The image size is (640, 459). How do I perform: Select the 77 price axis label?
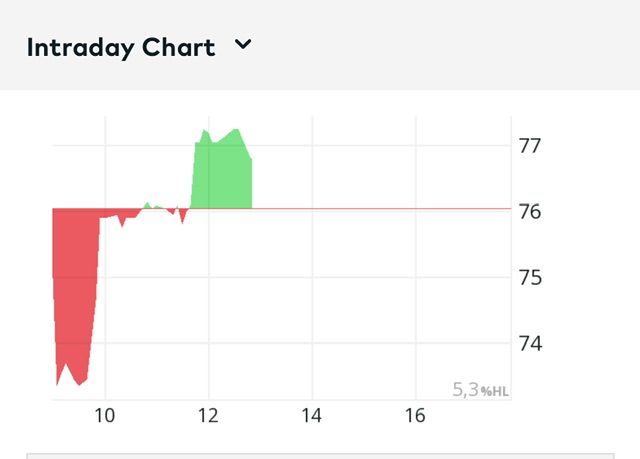click(530, 145)
